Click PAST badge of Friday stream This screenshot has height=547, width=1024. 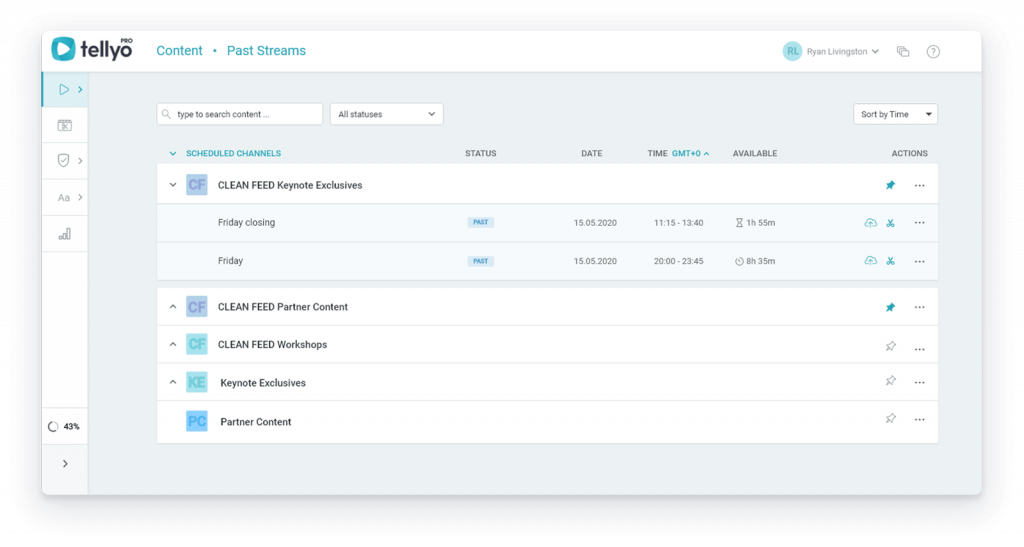[481, 261]
